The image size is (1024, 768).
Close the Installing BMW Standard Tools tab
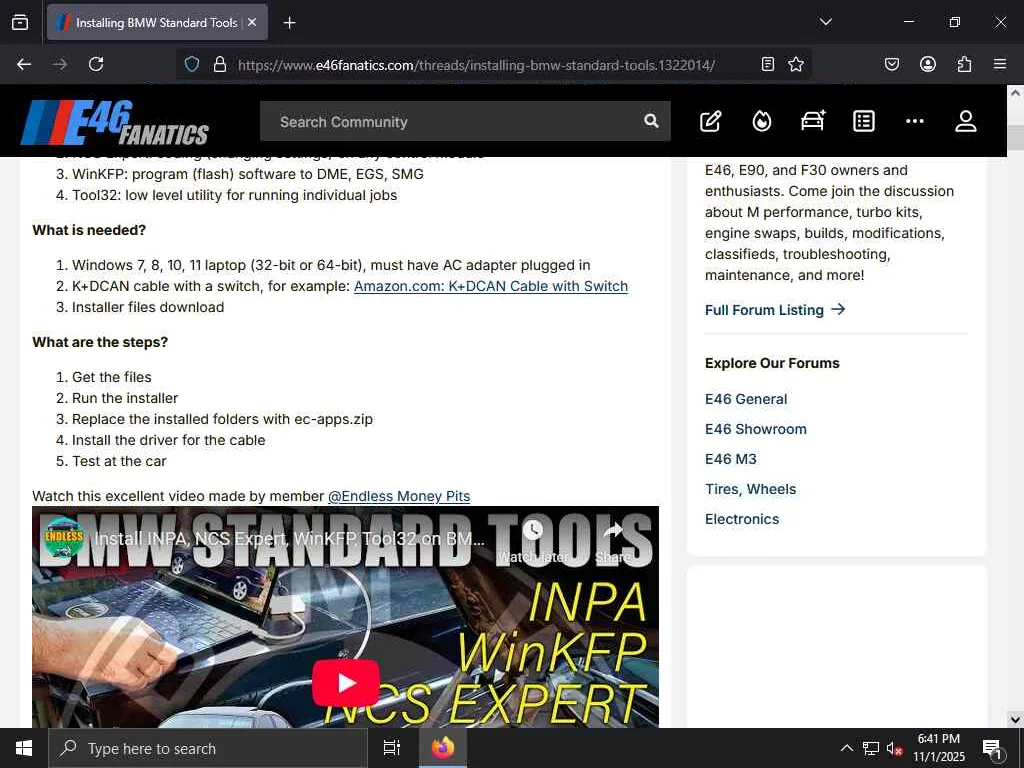tap(252, 22)
